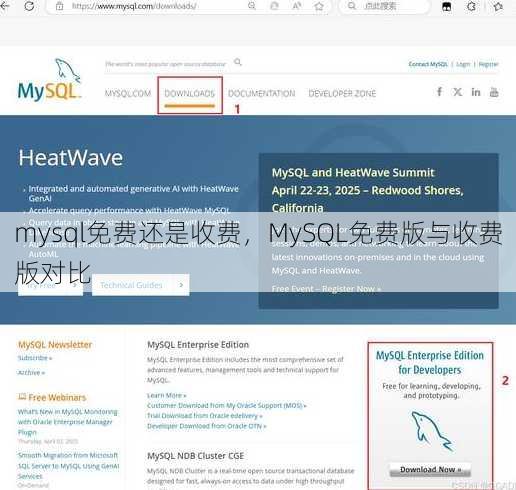Screen dimensions: 516x490
Task: Click the MySQL Enterprise Edition heading
Action: [198, 345]
